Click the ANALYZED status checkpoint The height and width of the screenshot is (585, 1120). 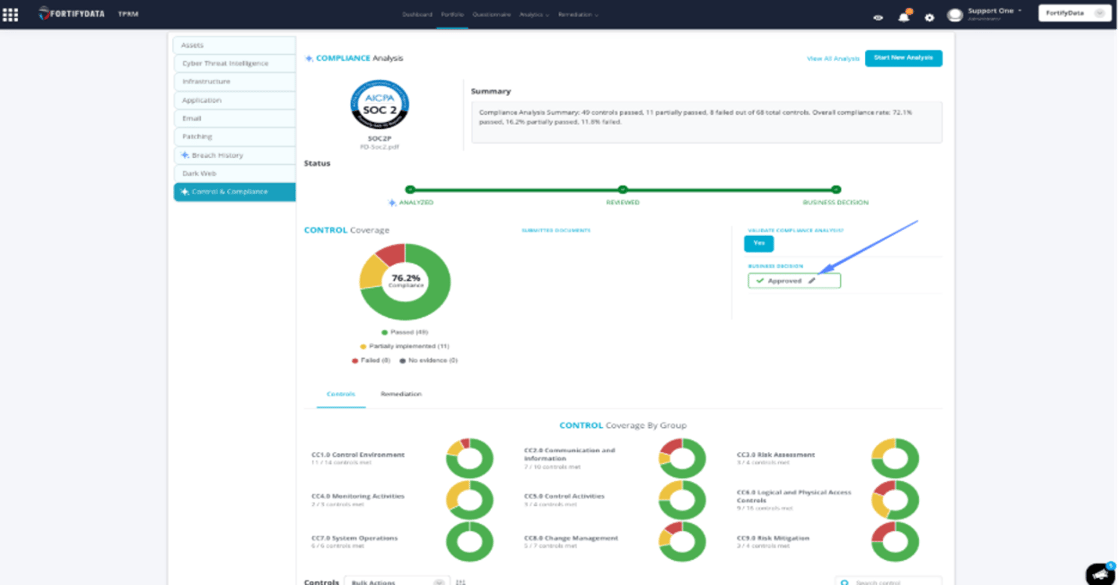(x=409, y=188)
